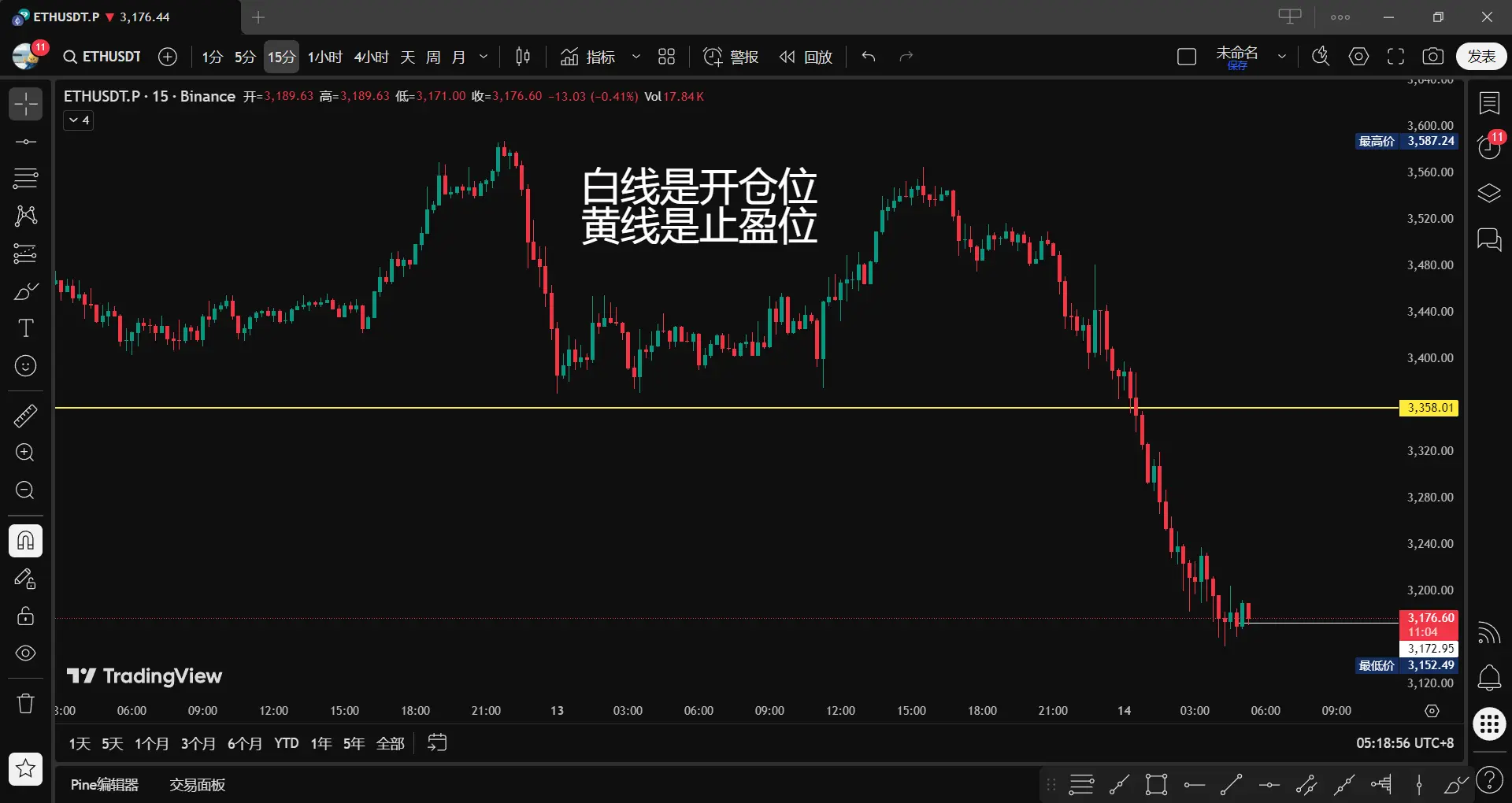Screen dimensions: 1512x803
Task: Open the notifications bell panel
Action: coord(1489,678)
